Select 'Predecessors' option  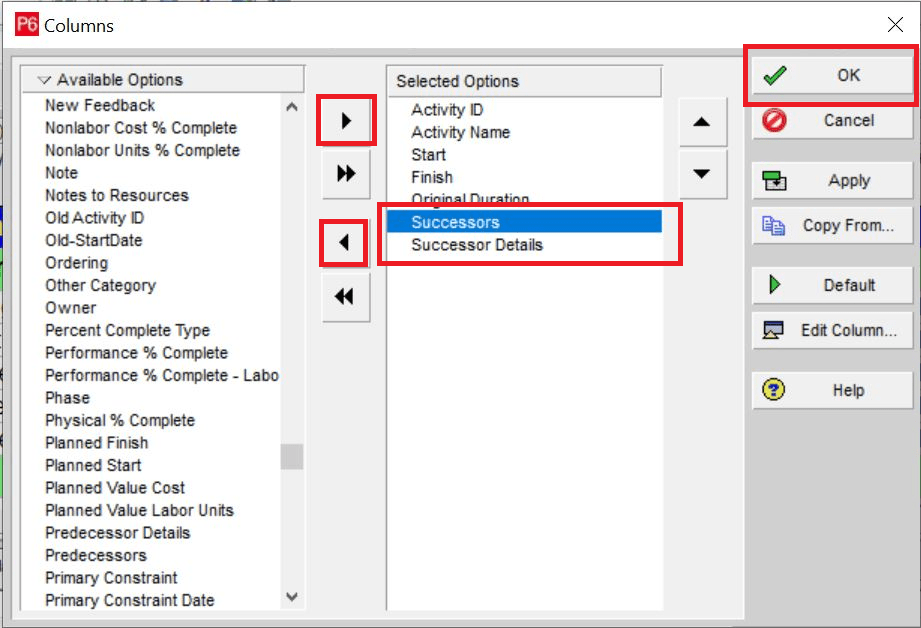point(96,555)
